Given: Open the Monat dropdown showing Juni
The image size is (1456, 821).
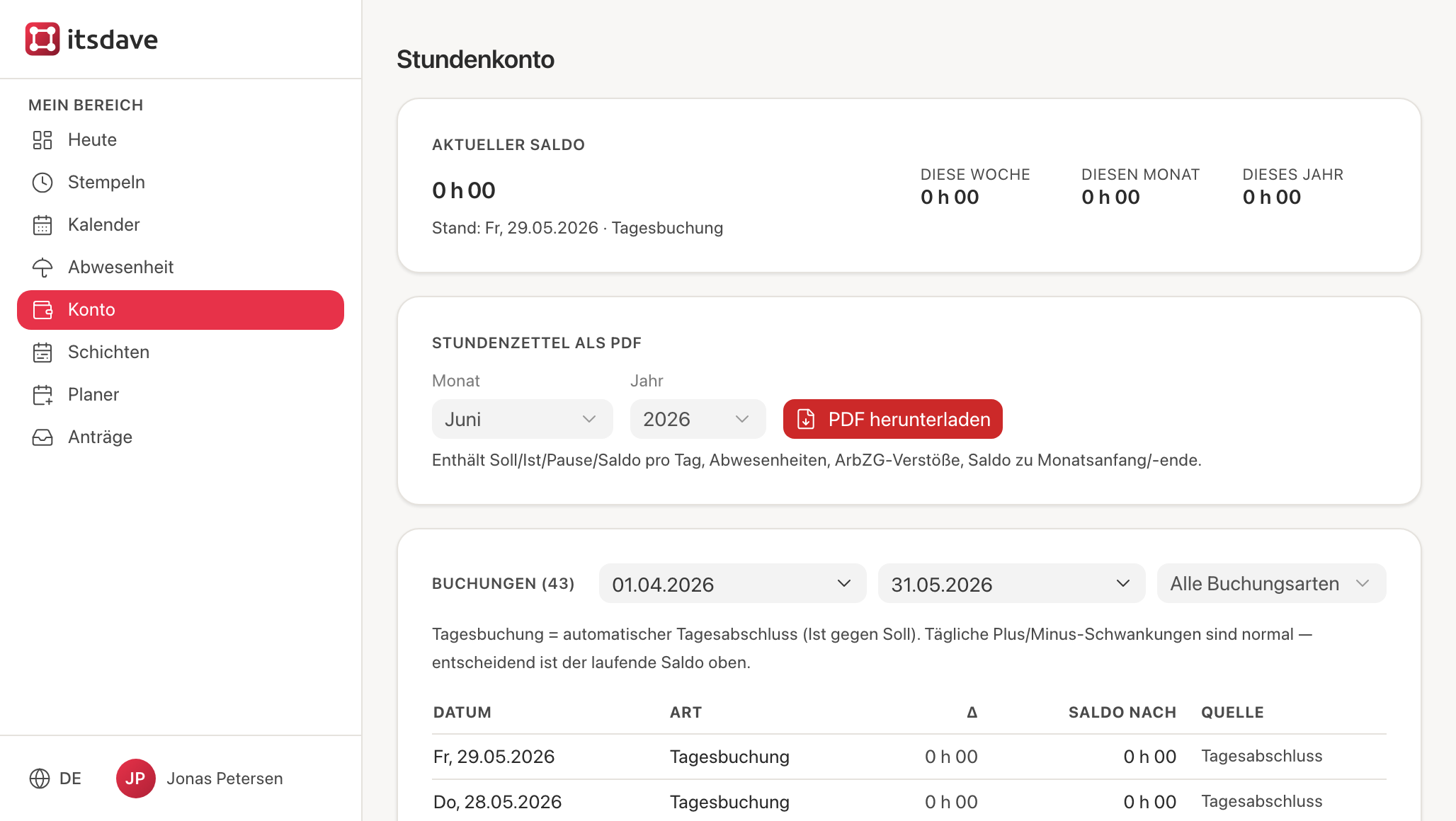Looking at the screenshot, I should (x=523, y=419).
